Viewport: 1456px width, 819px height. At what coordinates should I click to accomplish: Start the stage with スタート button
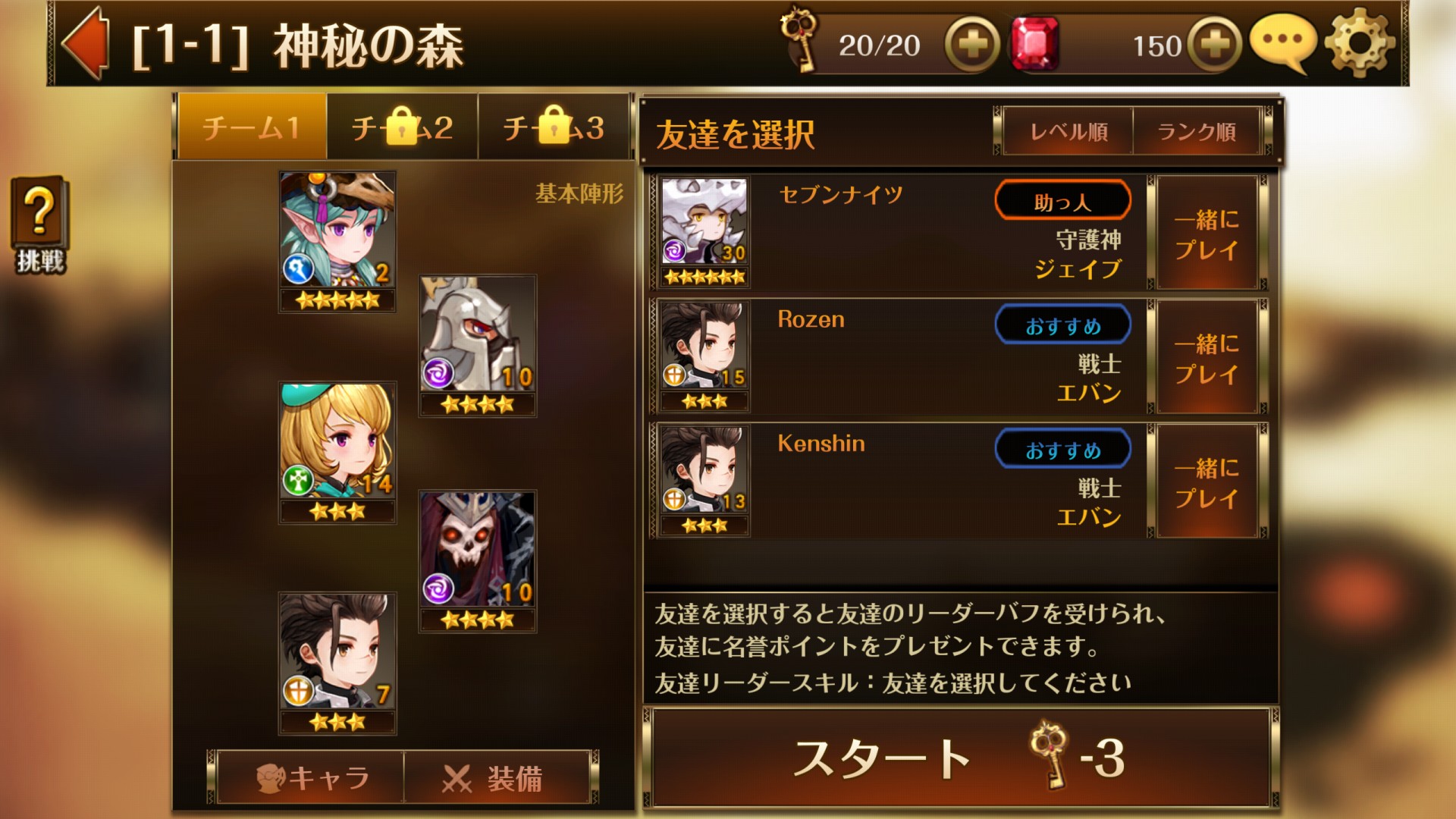[961, 758]
